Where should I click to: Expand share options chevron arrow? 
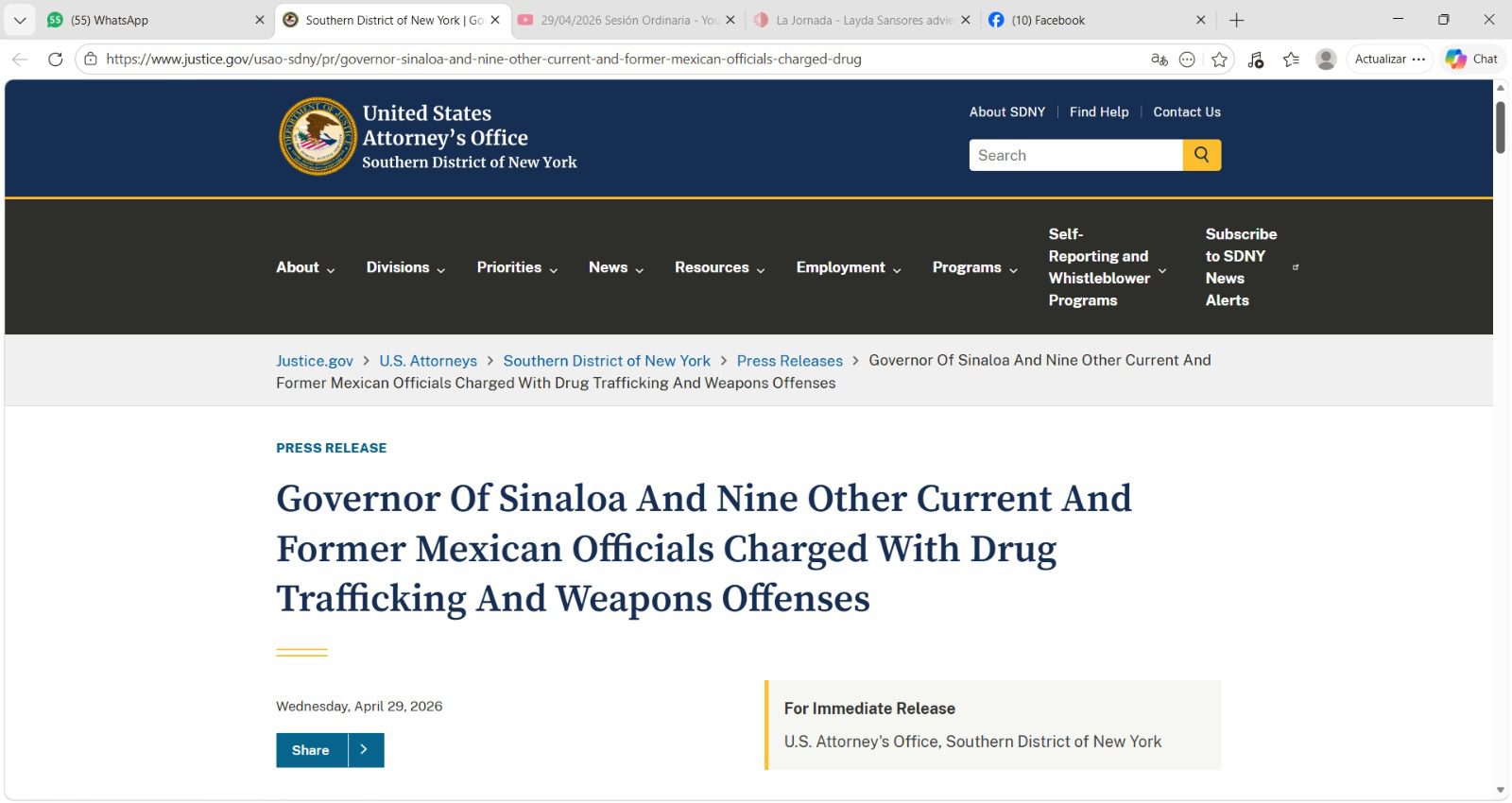(366, 750)
